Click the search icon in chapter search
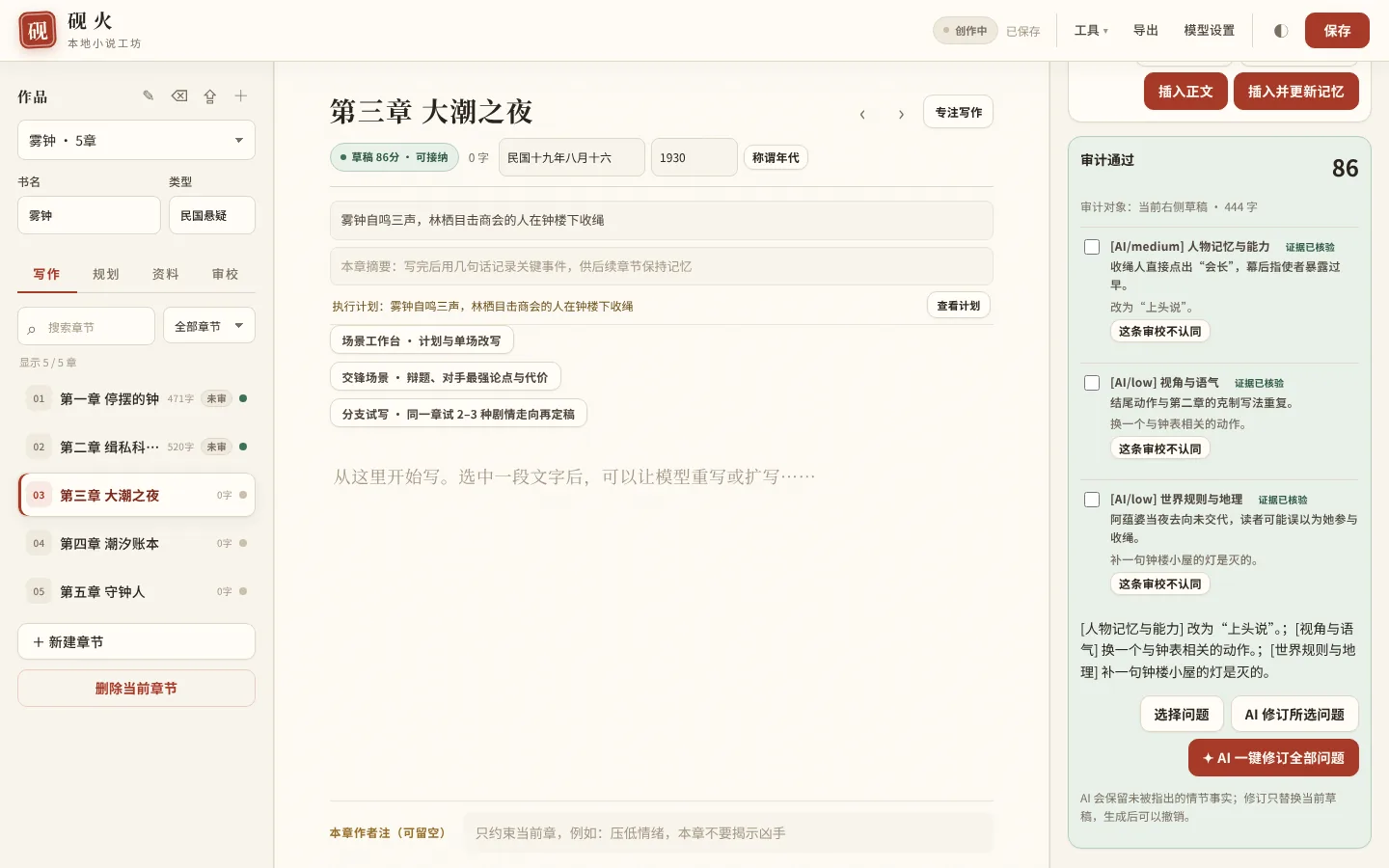Screen dimensions: 1389x868 pyautogui.click(x=32, y=329)
